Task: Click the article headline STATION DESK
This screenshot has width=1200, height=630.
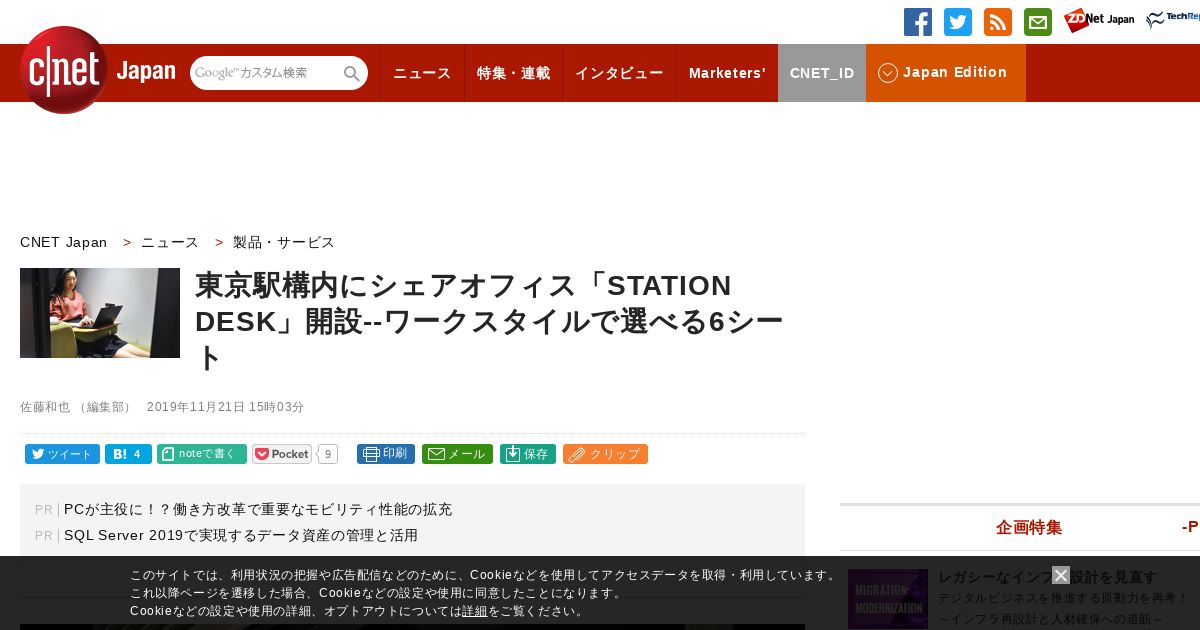Action: coord(490,320)
